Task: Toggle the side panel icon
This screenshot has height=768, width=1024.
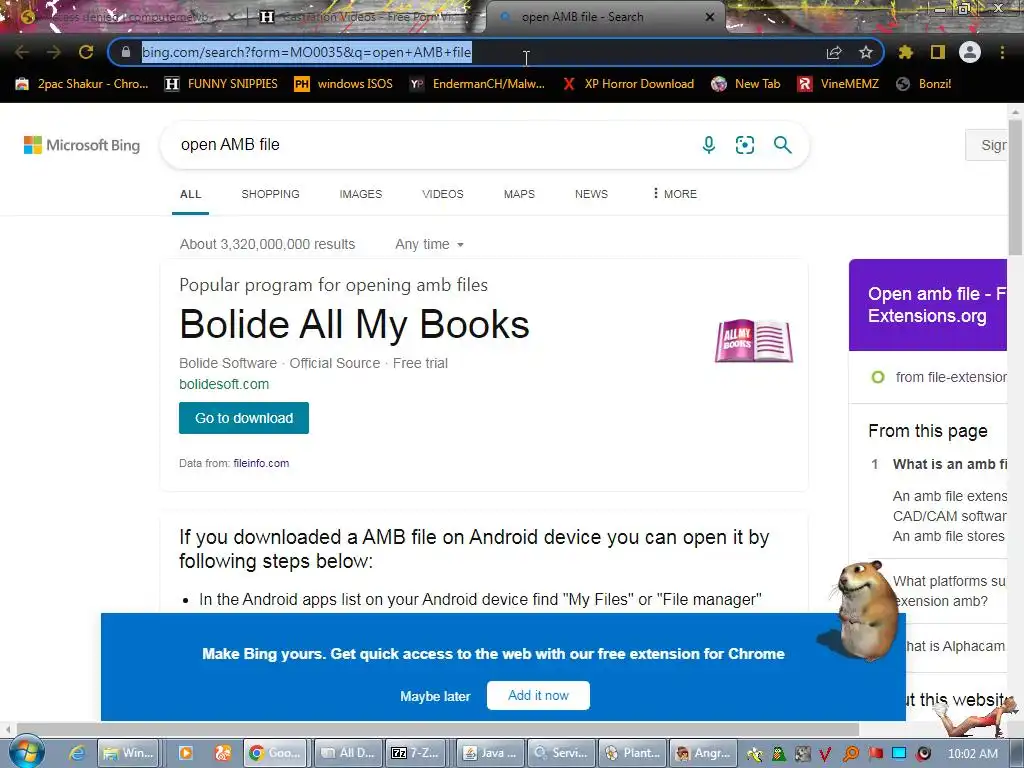Action: click(x=938, y=52)
